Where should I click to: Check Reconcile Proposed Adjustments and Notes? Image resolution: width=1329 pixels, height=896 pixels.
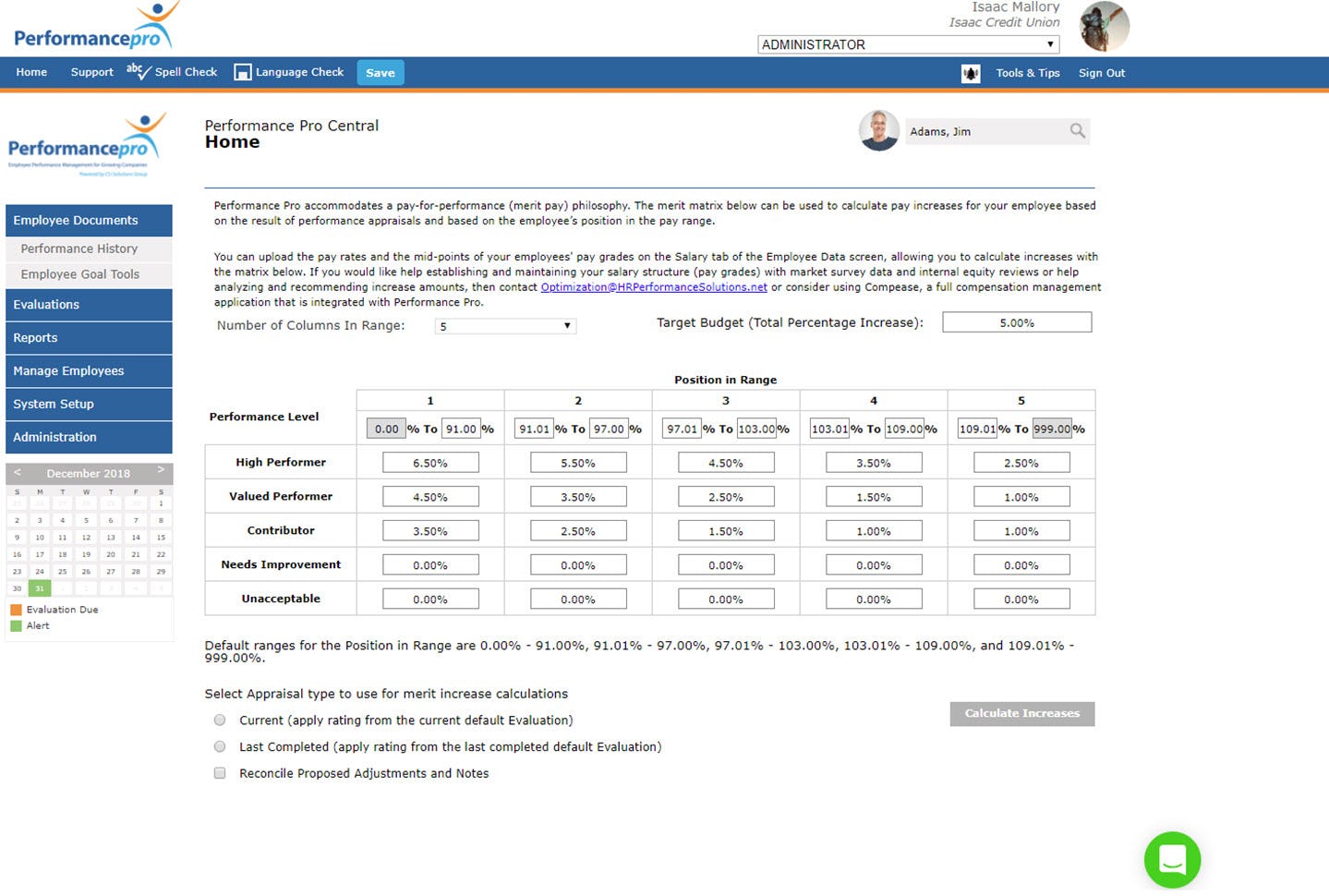(219, 773)
